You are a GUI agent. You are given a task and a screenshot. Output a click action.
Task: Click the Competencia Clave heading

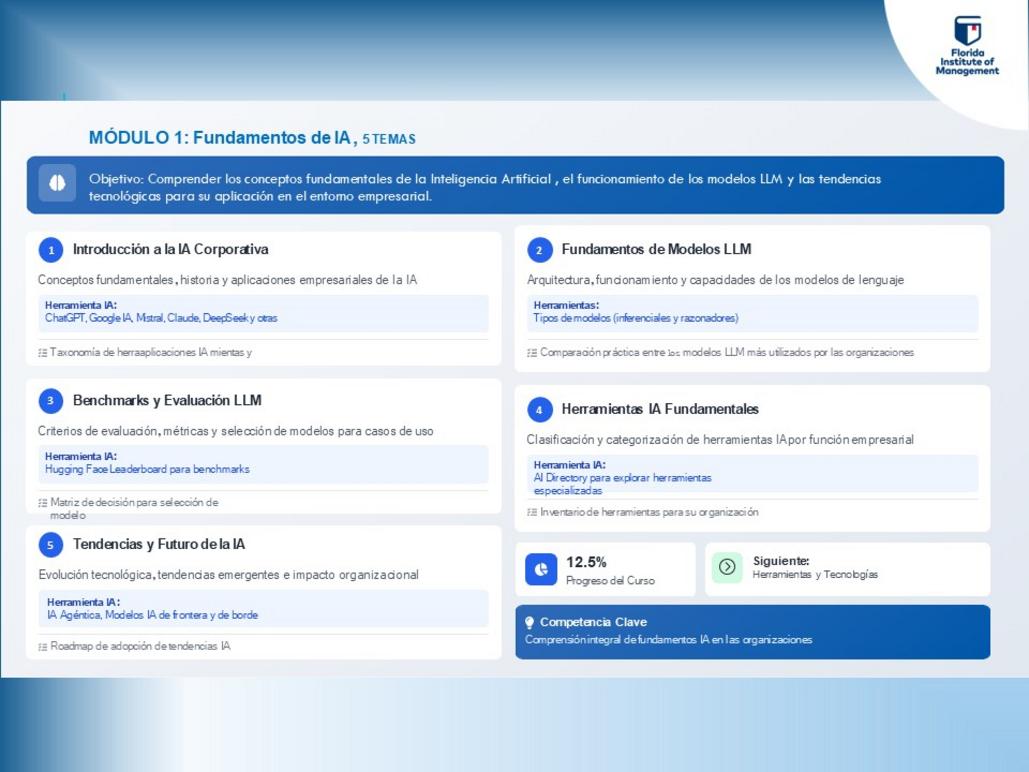tap(593, 622)
